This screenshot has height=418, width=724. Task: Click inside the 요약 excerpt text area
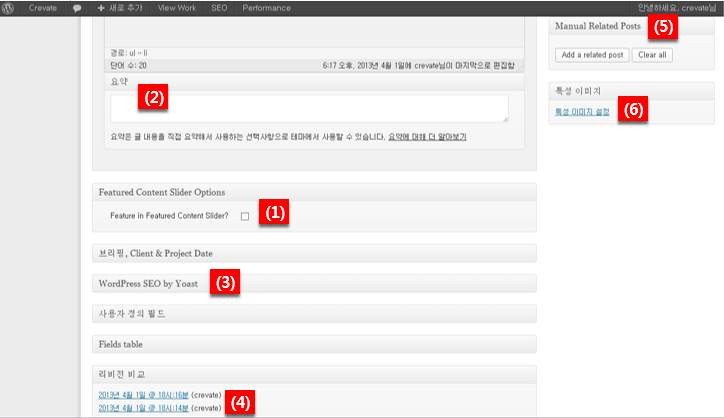[309, 109]
